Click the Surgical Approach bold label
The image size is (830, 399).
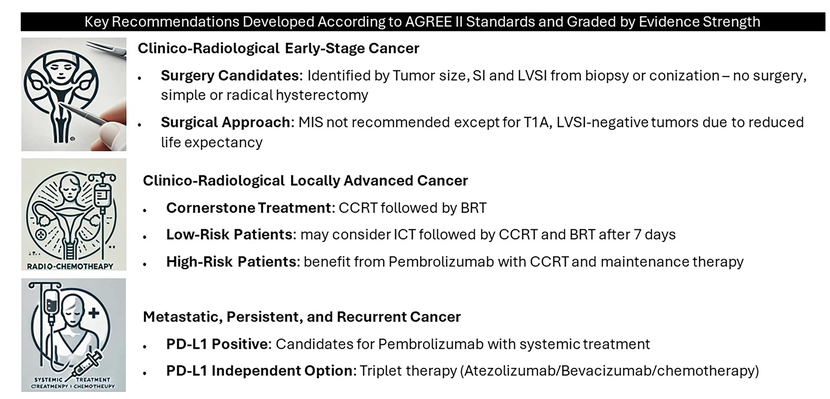pyautogui.click(x=228, y=122)
